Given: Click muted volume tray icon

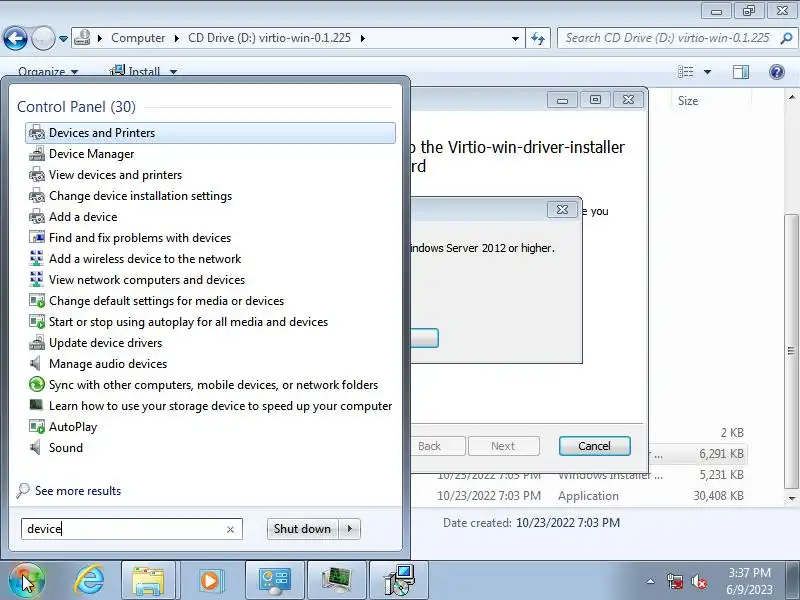Looking at the screenshot, I should pyautogui.click(x=698, y=581).
